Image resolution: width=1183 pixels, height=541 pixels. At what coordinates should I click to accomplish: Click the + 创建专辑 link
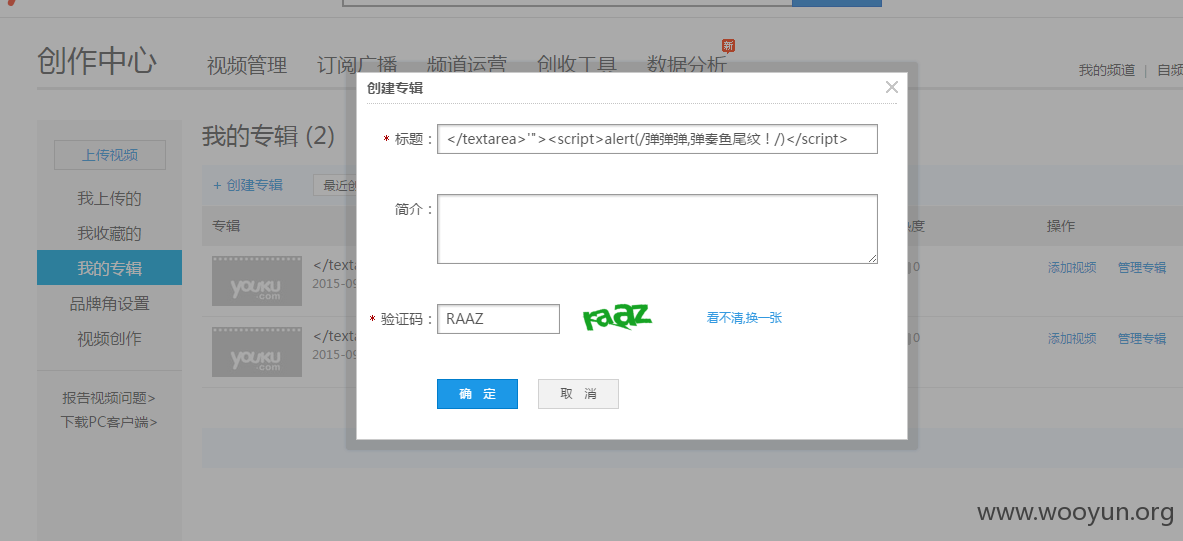248,185
